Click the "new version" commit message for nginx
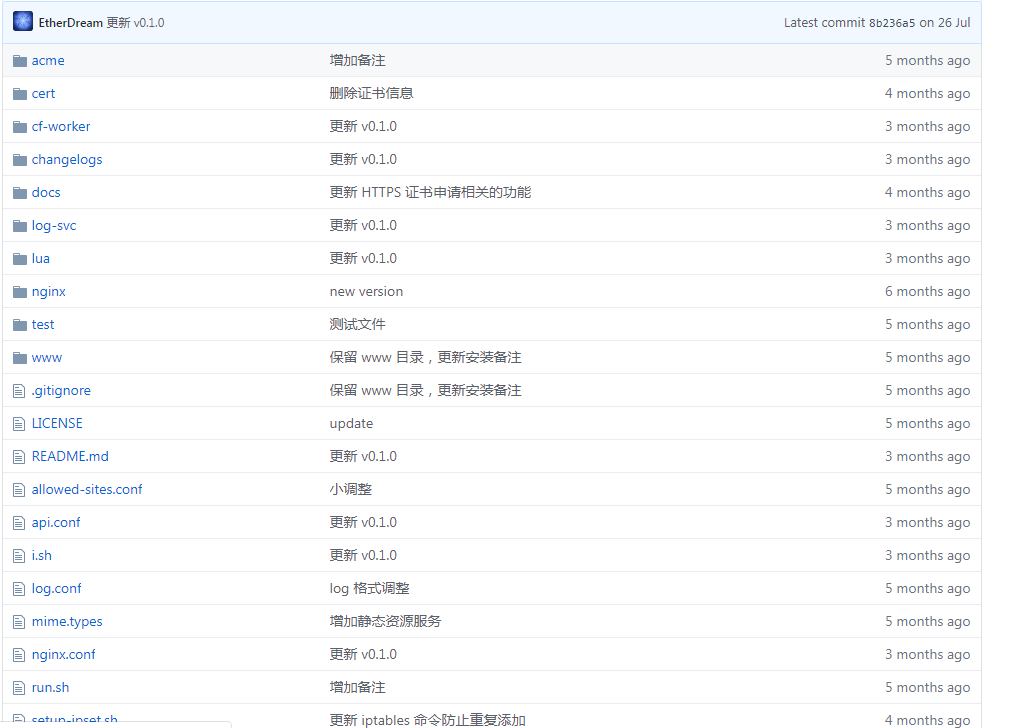The width and height of the screenshot is (1029, 728). tap(366, 291)
